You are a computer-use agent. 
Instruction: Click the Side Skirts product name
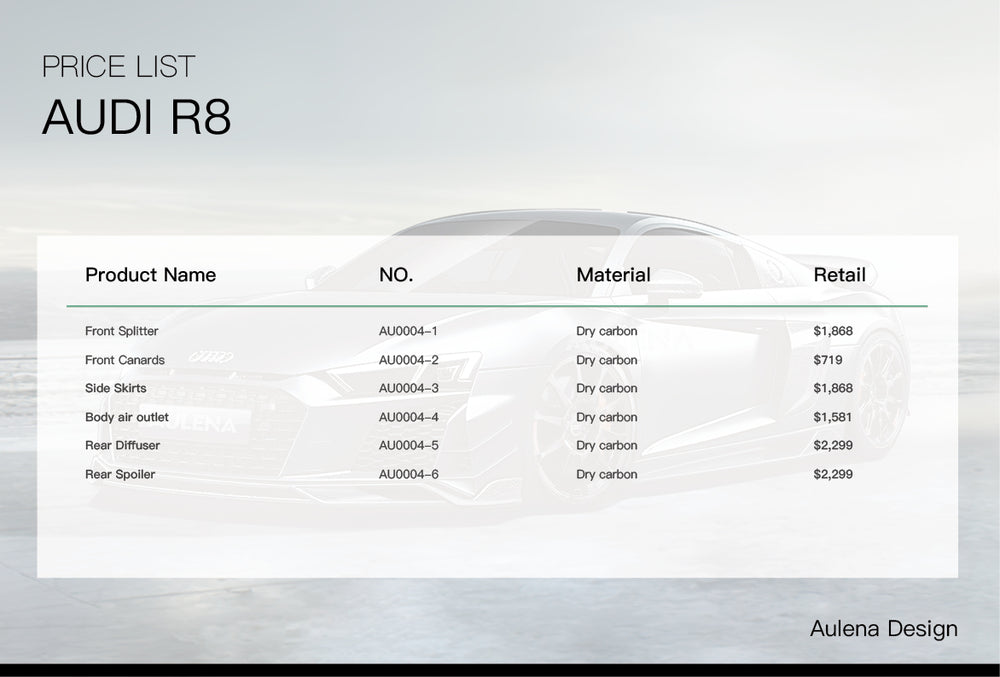pyautogui.click(x=115, y=388)
